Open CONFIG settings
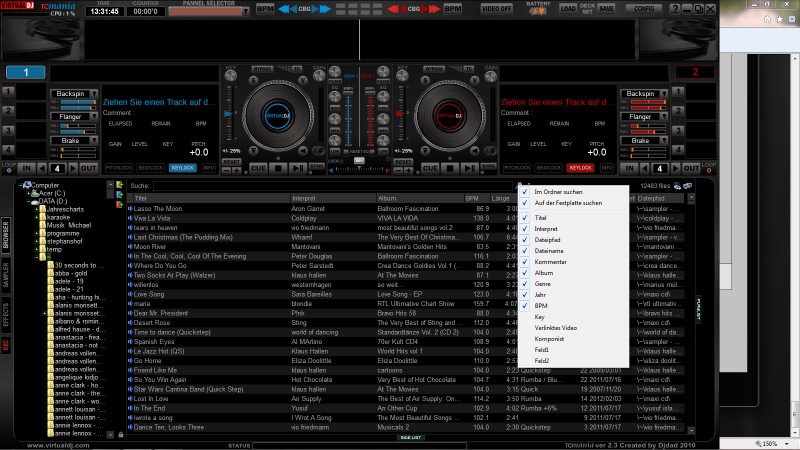Image resolution: width=800 pixels, height=450 pixels. pyautogui.click(x=644, y=9)
